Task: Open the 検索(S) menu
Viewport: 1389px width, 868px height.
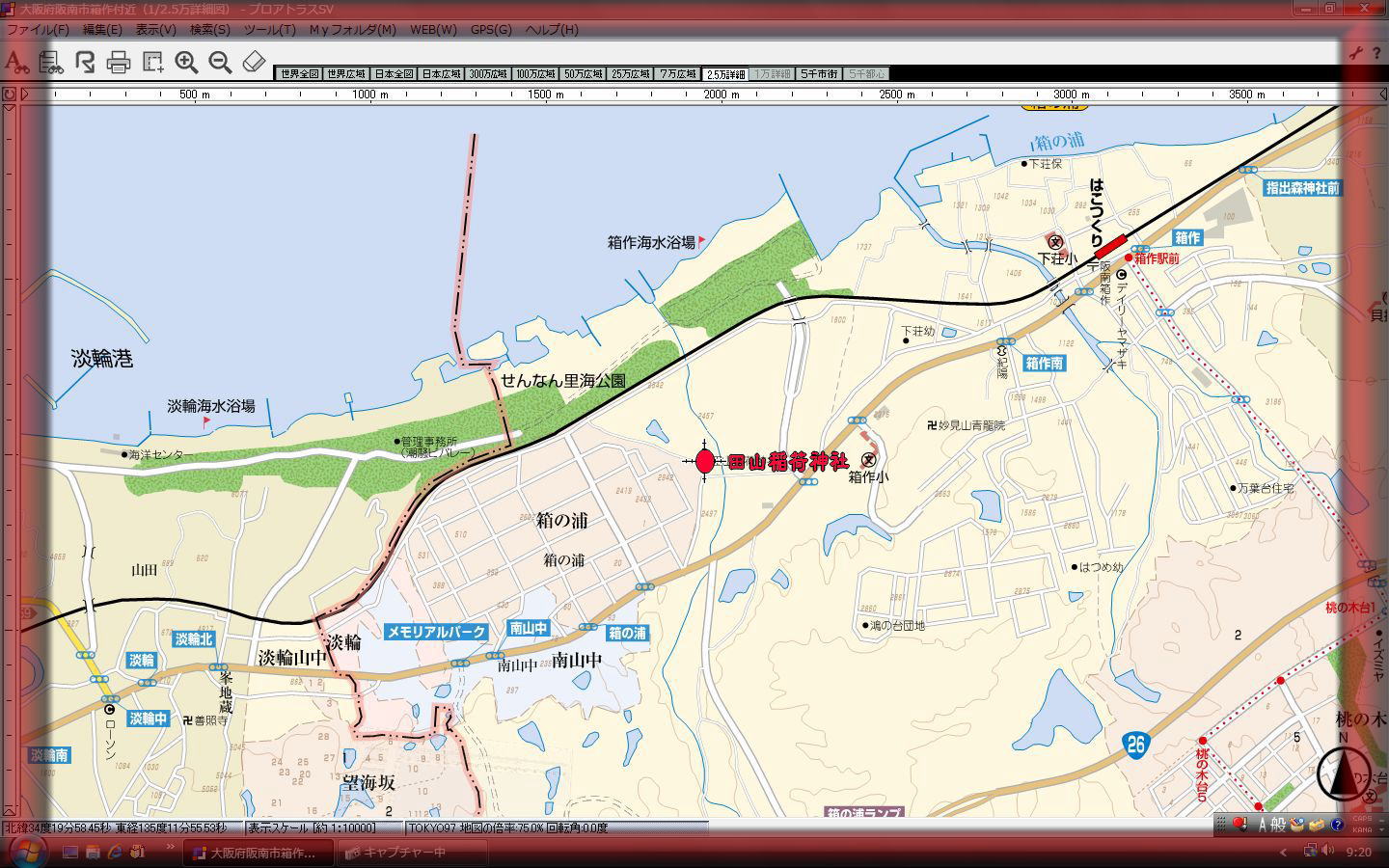Action: coord(209,30)
